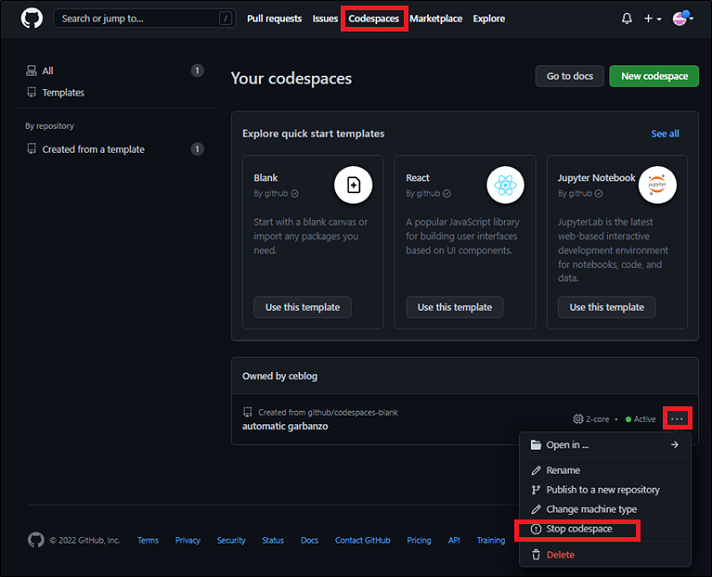Image resolution: width=712 pixels, height=577 pixels.
Task: Click the stop icon beside Stop codespace
Action: 536,529
